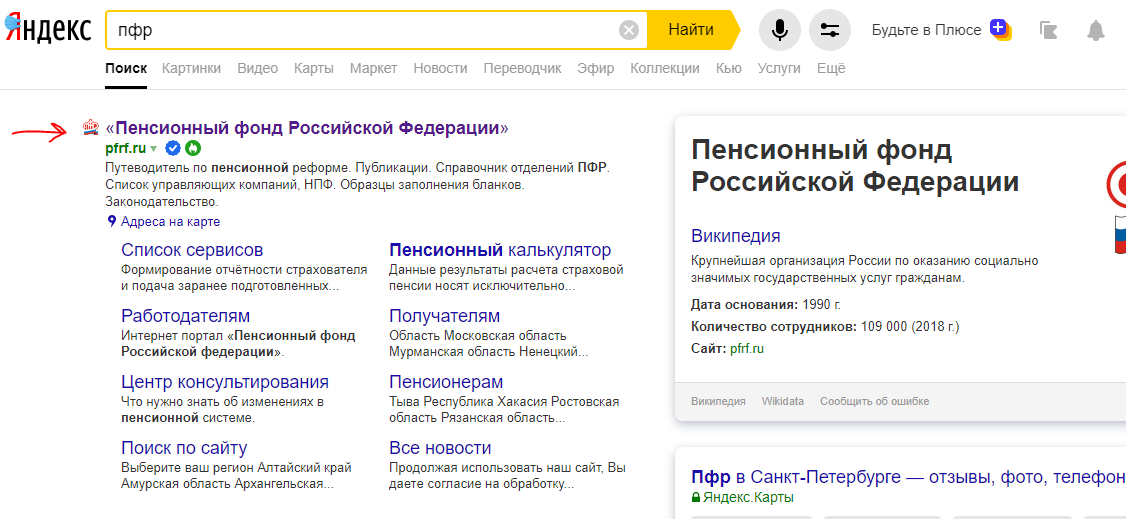Click the green popular site badge

coord(192,149)
